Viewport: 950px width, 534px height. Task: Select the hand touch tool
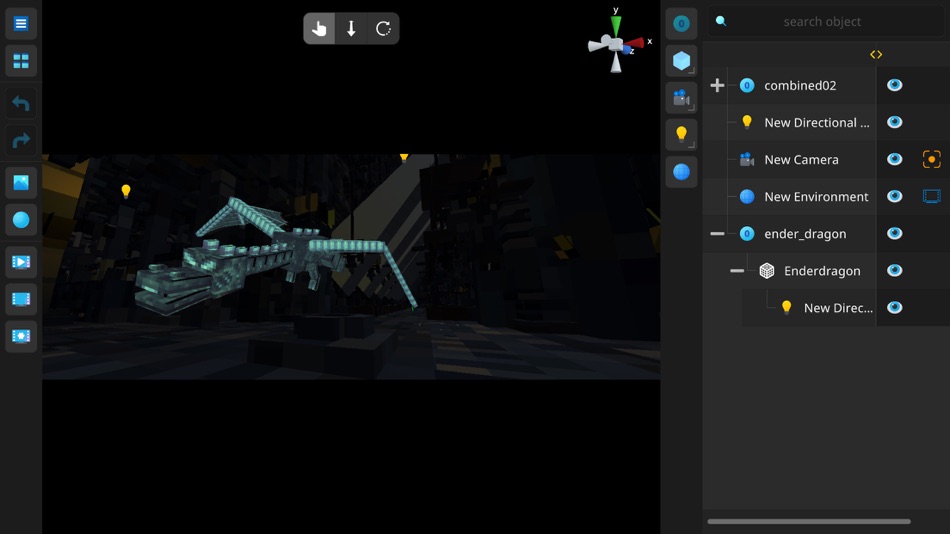tap(319, 28)
